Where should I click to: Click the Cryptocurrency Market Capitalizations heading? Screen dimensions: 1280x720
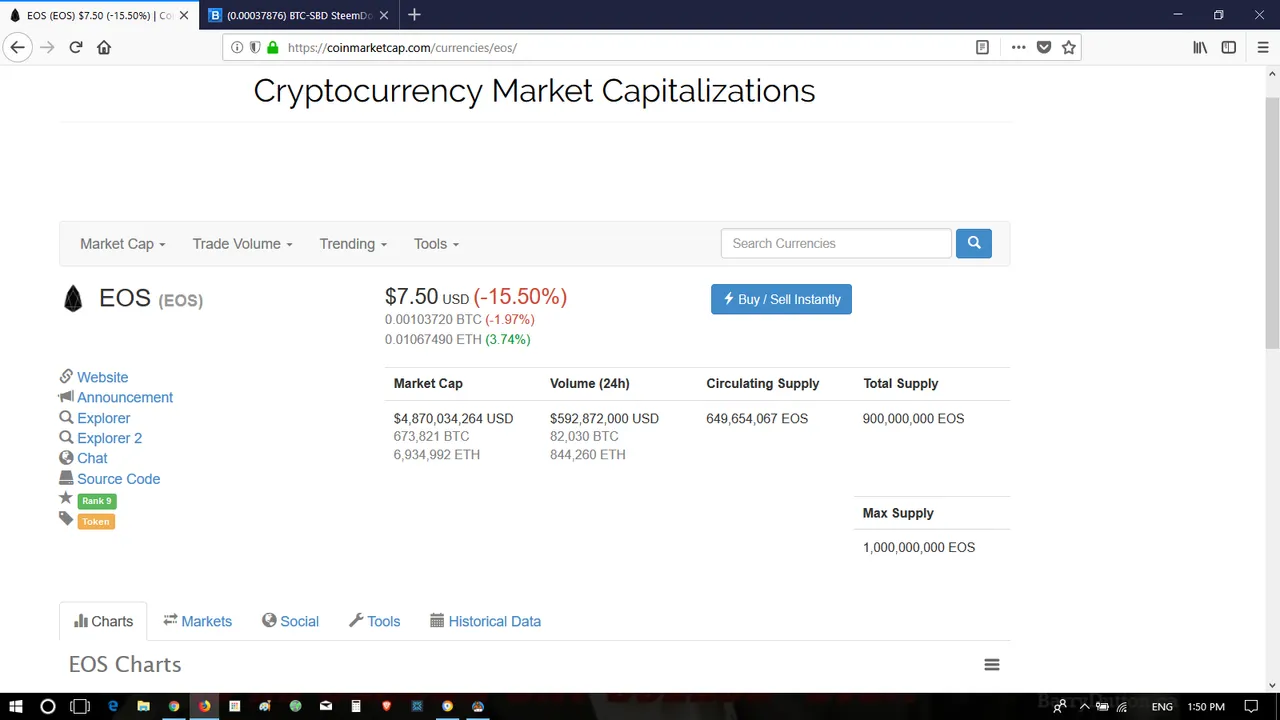click(x=534, y=91)
